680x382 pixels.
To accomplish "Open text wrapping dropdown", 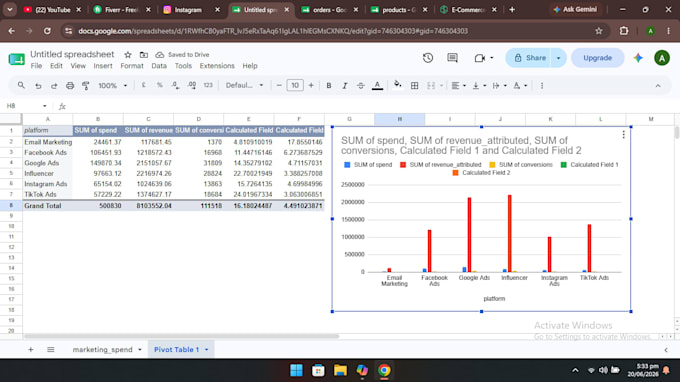I will click(x=500, y=86).
